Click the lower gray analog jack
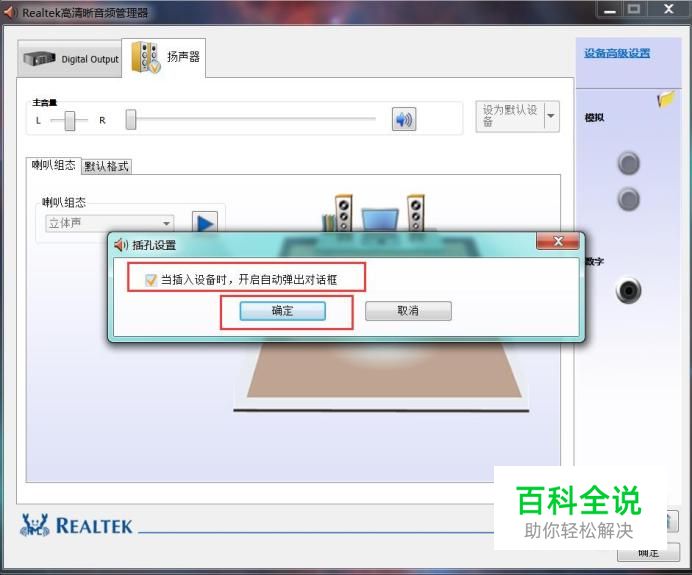The height and width of the screenshot is (575, 692). [628, 199]
